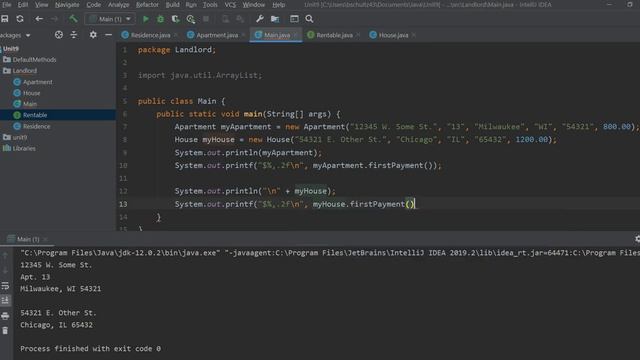This screenshot has width=640, height=360.
Task: Click the Stop square icon
Action: coord(206,19)
